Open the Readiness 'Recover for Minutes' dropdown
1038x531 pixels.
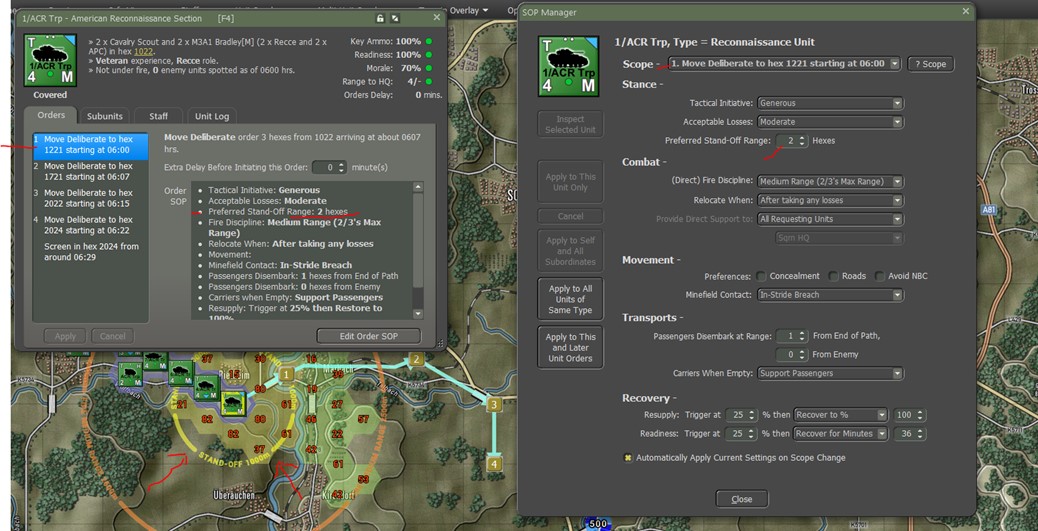[x=840, y=434]
